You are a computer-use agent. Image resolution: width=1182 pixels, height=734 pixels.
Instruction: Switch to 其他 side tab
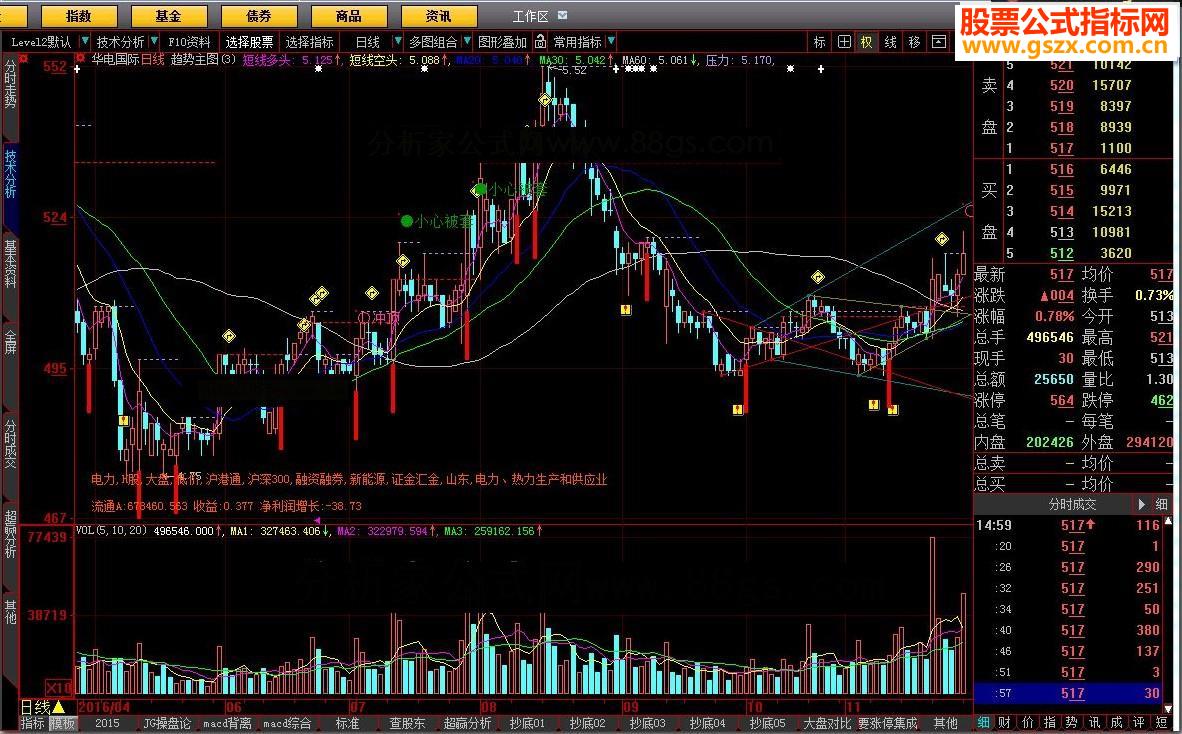[x=11, y=612]
